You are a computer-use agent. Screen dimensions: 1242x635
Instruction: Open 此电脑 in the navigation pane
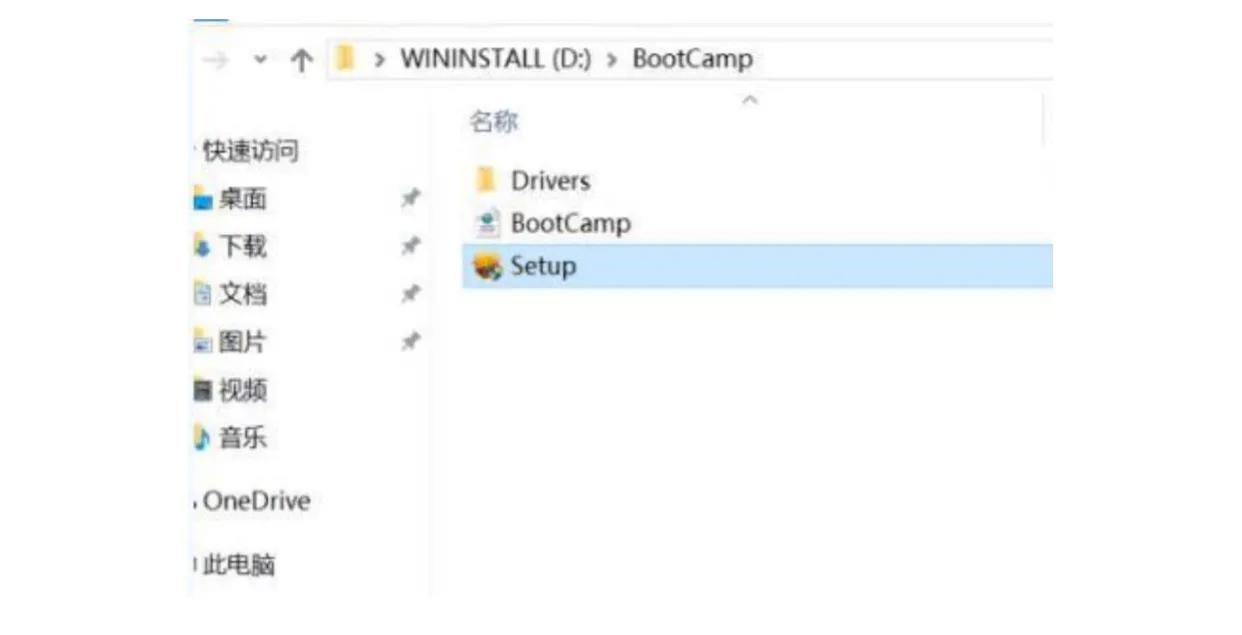click(239, 566)
